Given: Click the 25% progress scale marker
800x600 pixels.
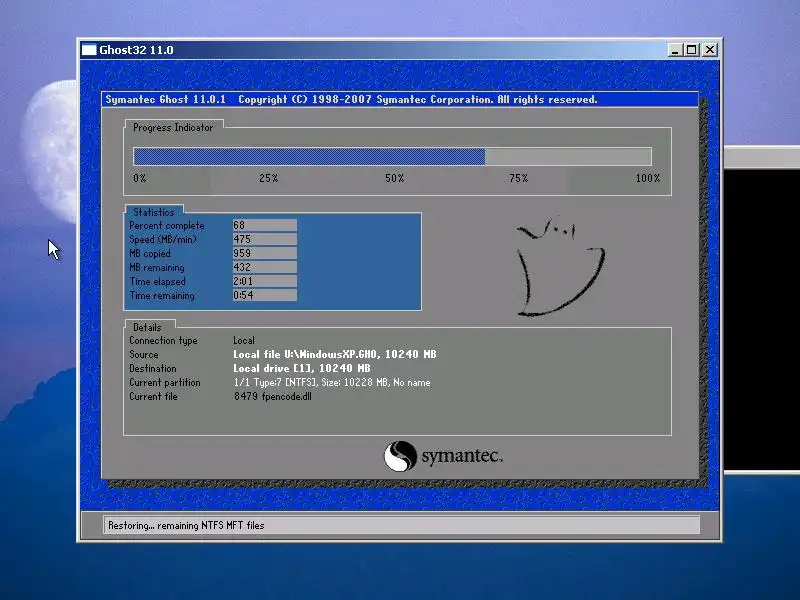Looking at the screenshot, I should pos(268,178).
